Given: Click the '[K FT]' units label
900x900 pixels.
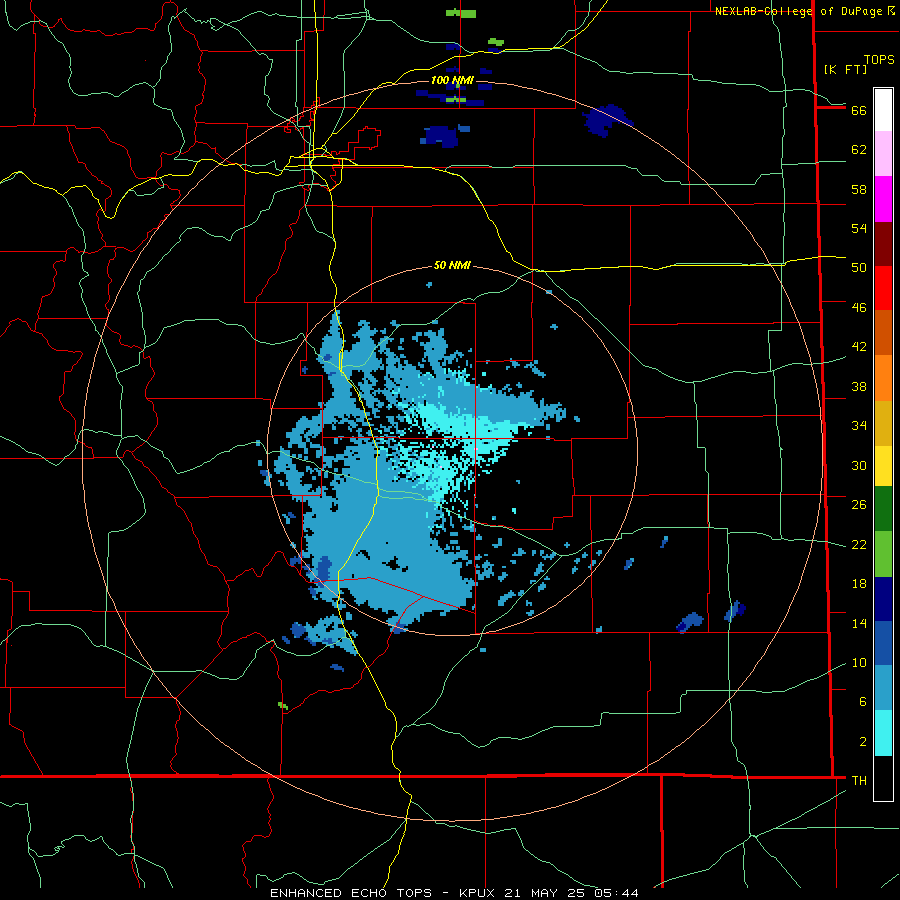Looking at the screenshot, I should tap(845, 69).
